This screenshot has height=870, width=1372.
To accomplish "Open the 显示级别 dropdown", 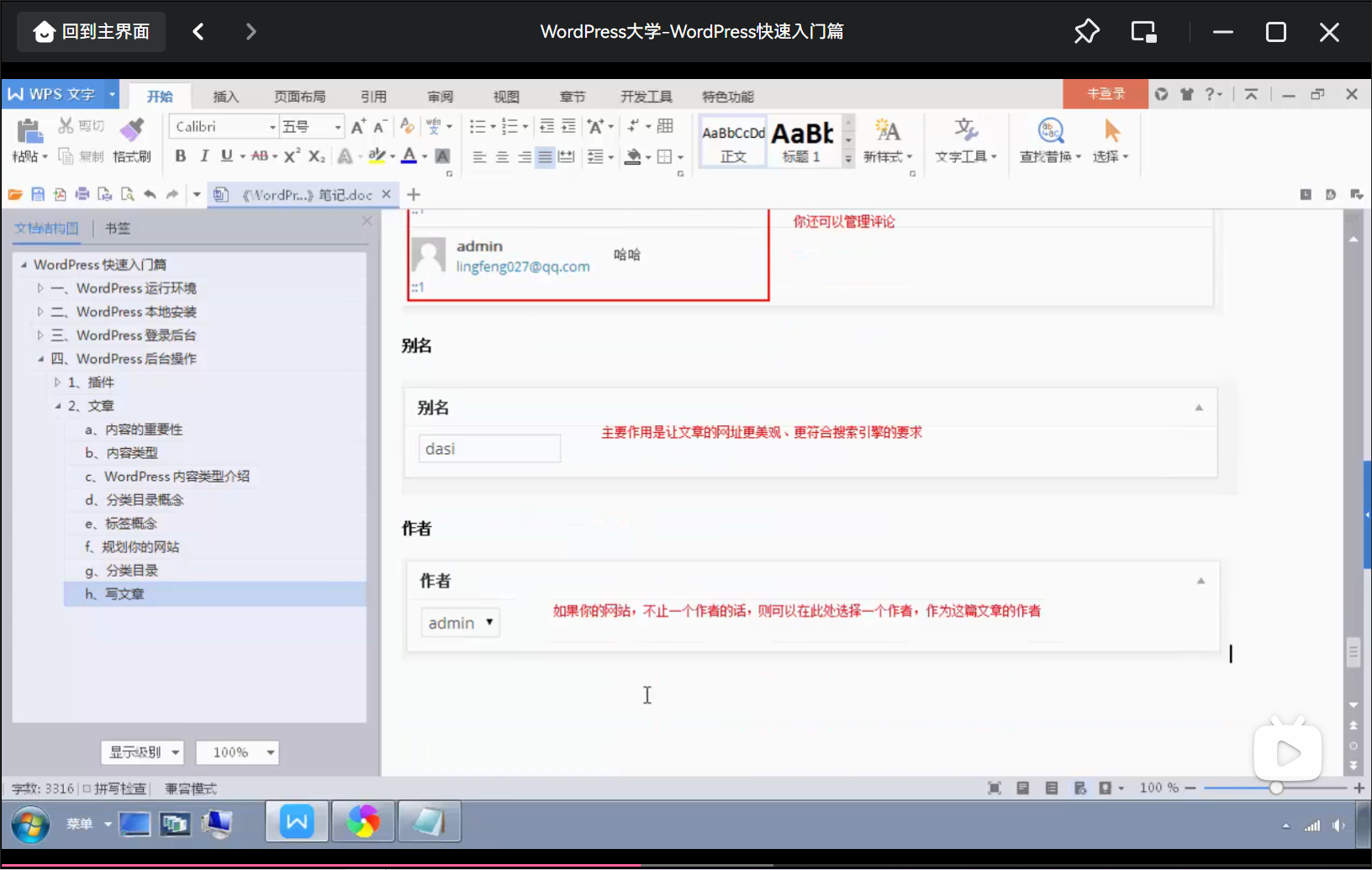I will pyautogui.click(x=142, y=752).
